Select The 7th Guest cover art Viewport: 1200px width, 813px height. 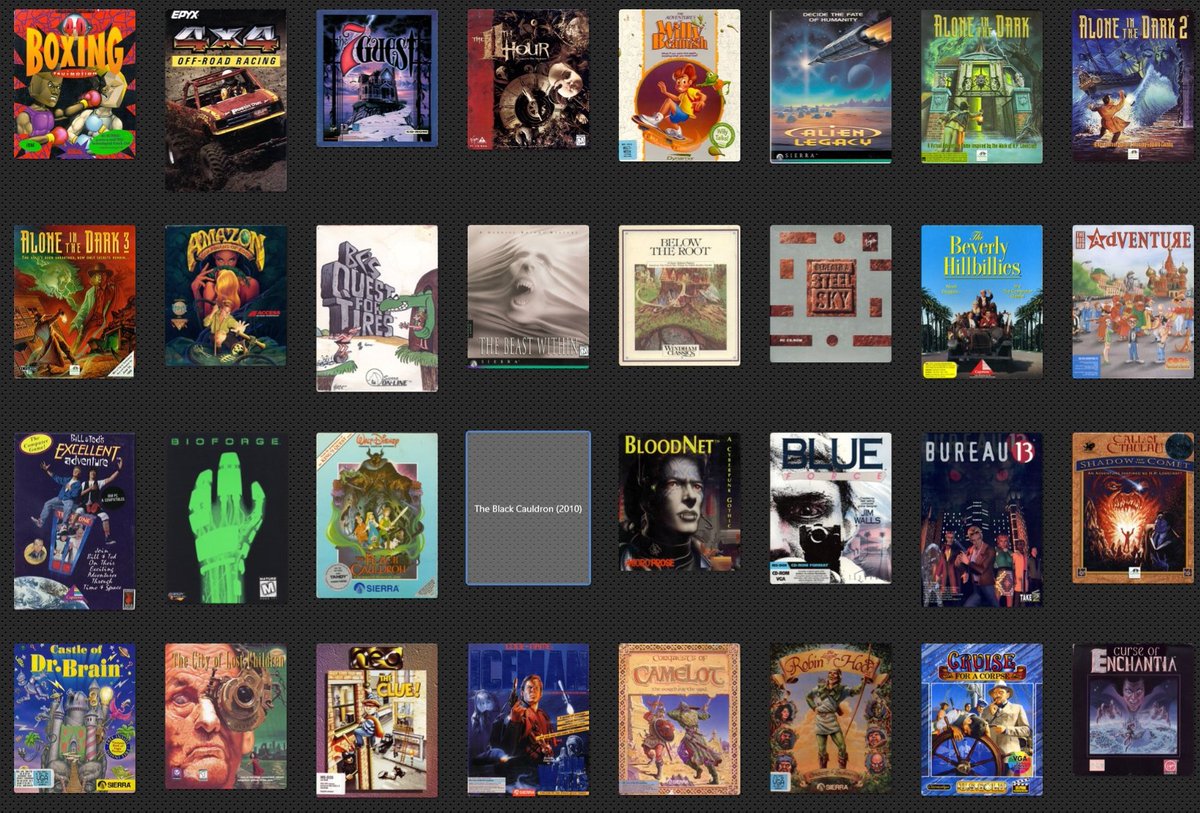377,78
